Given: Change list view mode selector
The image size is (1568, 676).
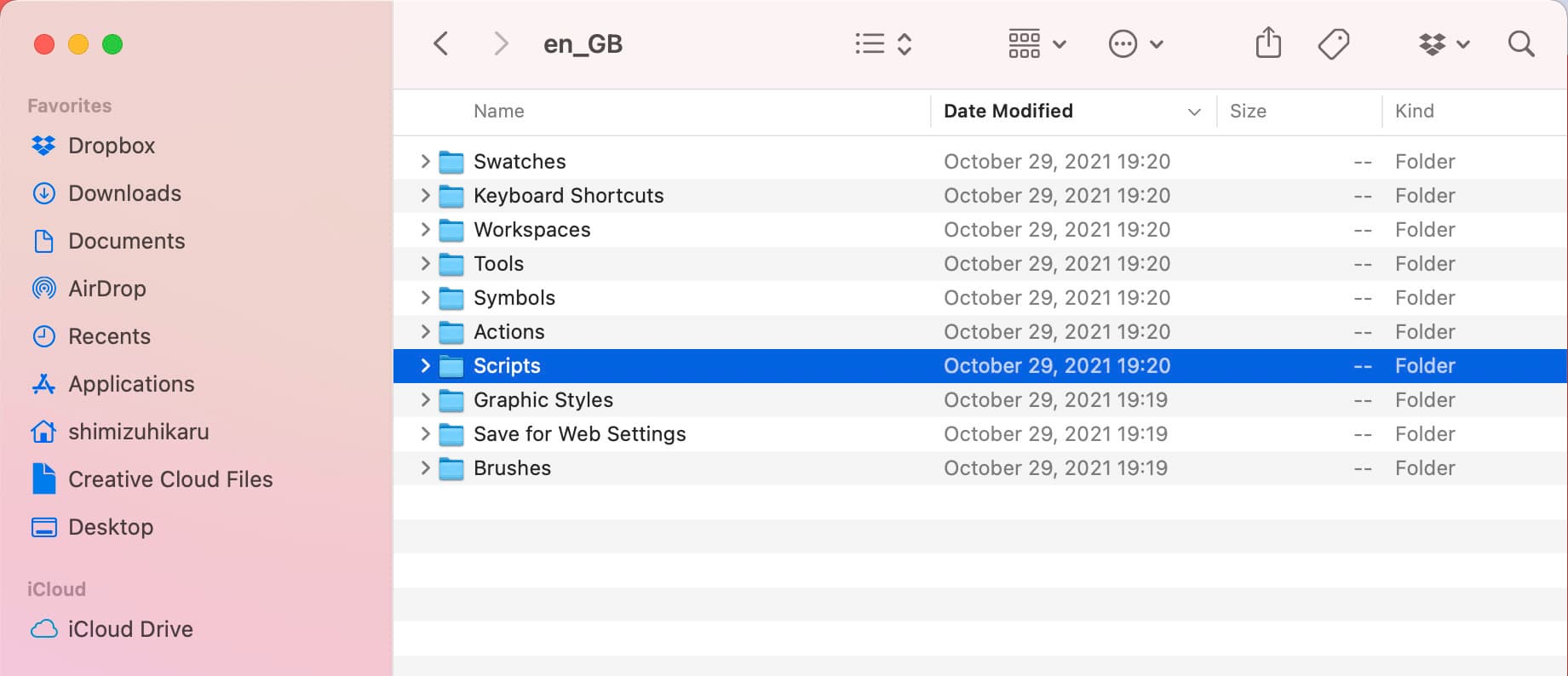Looking at the screenshot, I should click(x=883, y=43).
